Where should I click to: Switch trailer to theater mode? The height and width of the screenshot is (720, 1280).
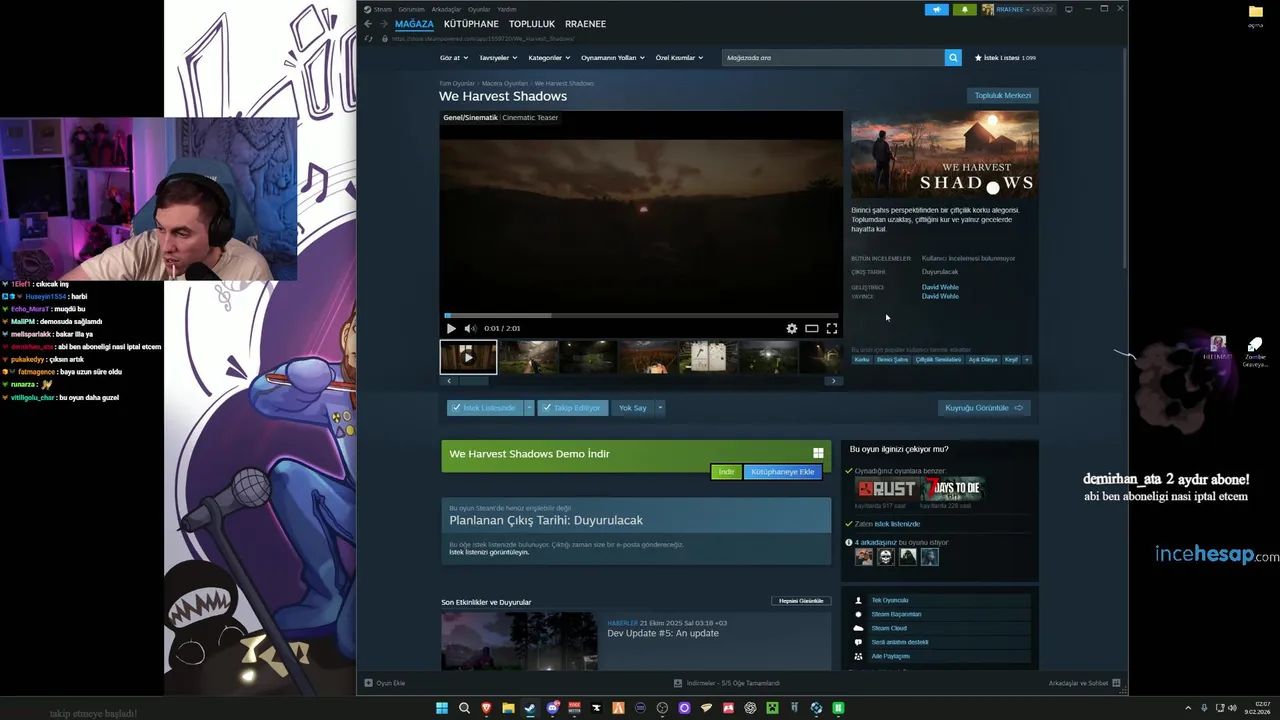(812, 328)
